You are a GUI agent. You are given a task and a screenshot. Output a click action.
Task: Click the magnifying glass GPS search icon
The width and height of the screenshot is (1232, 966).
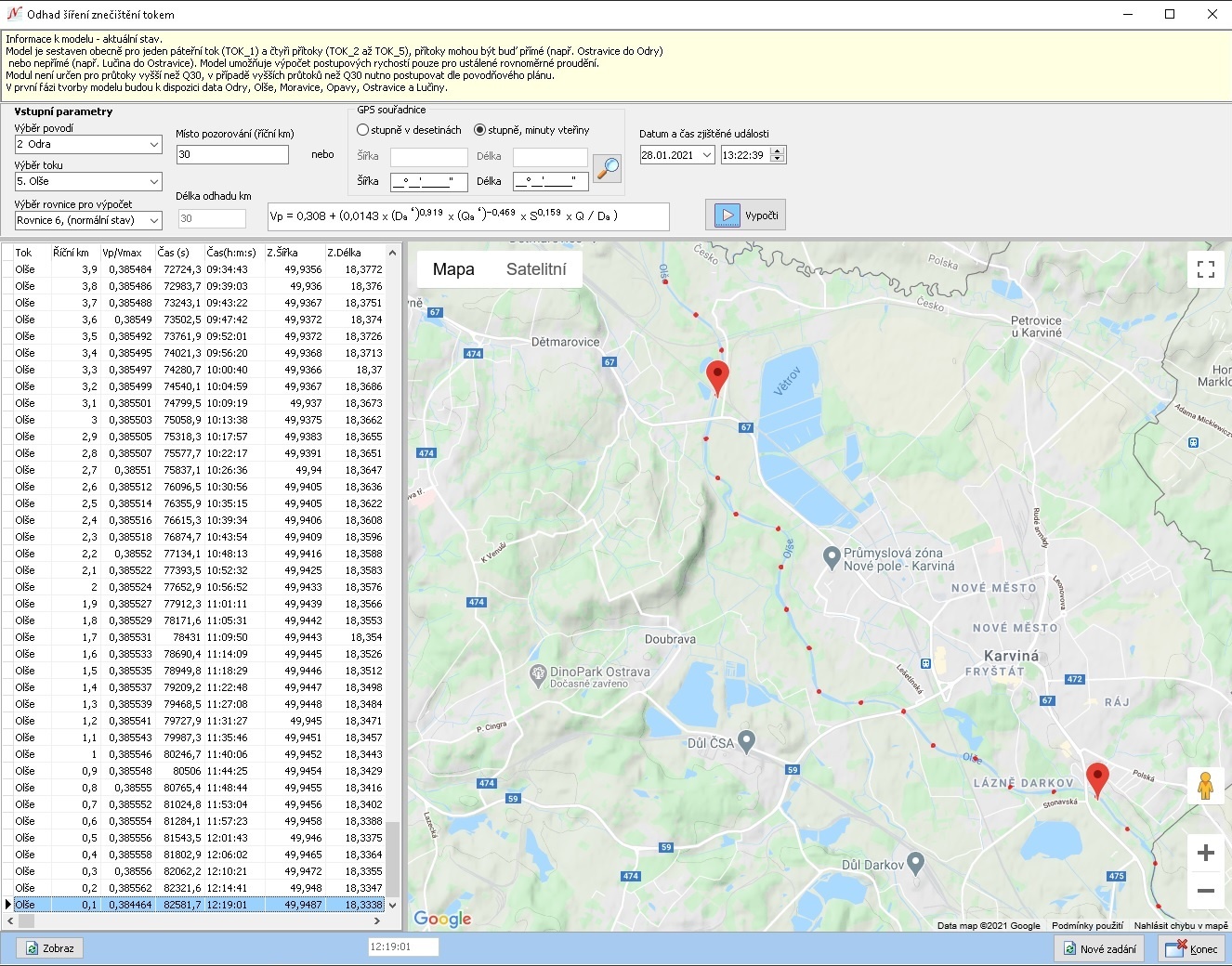tap(607, 168)
